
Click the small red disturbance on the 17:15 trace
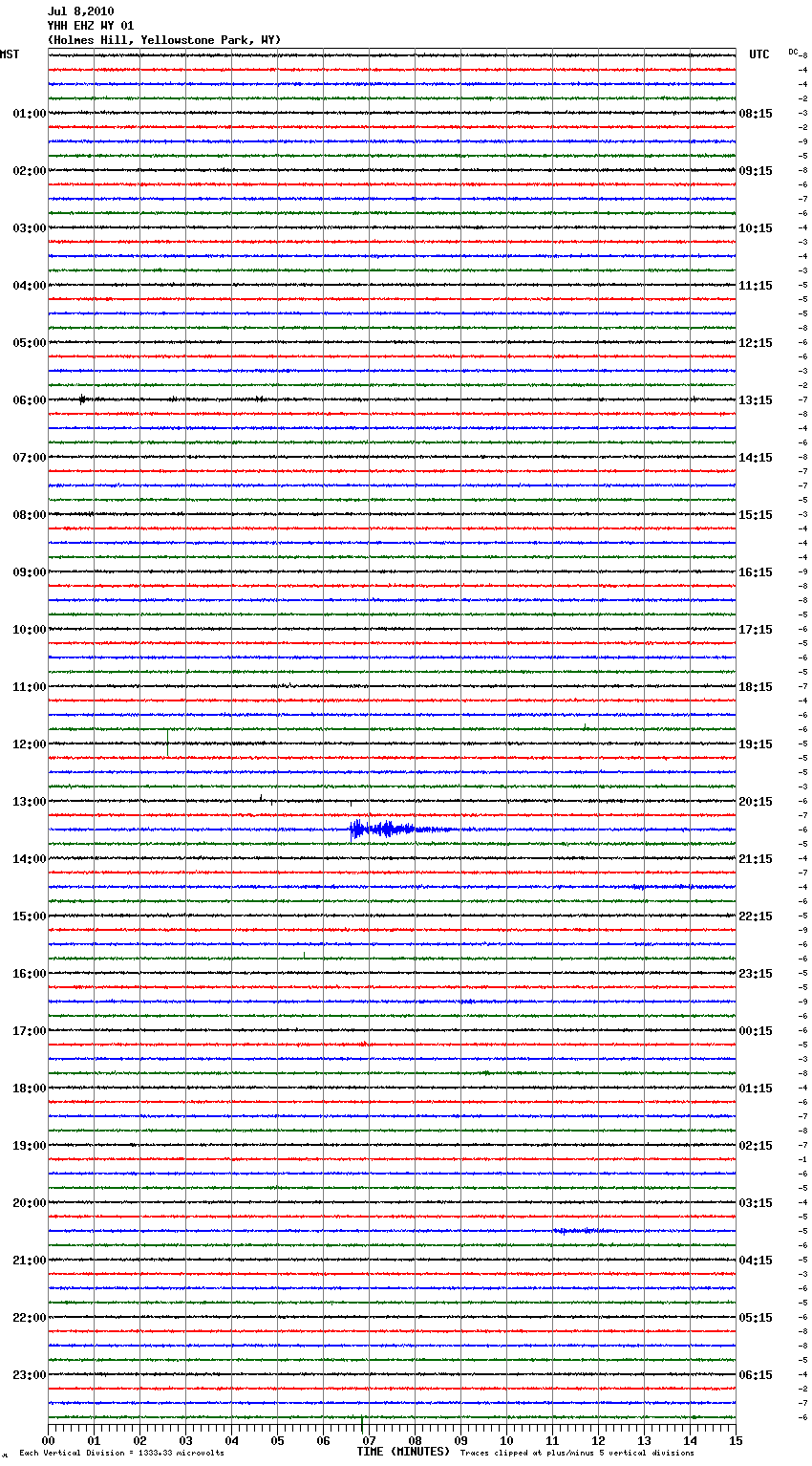pos(364,1045)
